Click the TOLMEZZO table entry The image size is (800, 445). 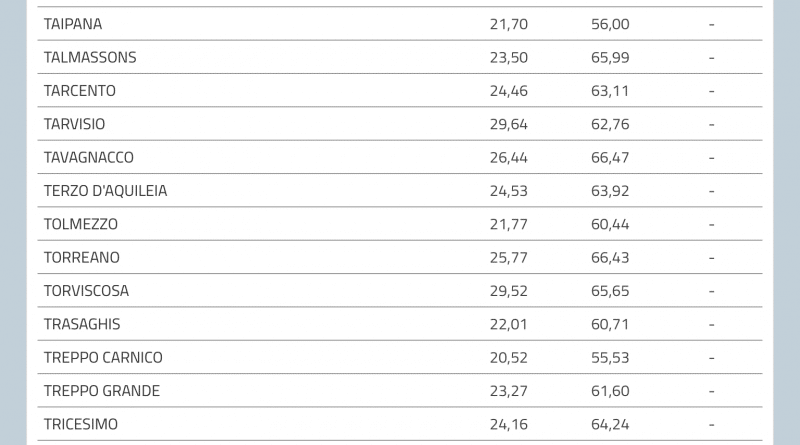click(81, 224)
